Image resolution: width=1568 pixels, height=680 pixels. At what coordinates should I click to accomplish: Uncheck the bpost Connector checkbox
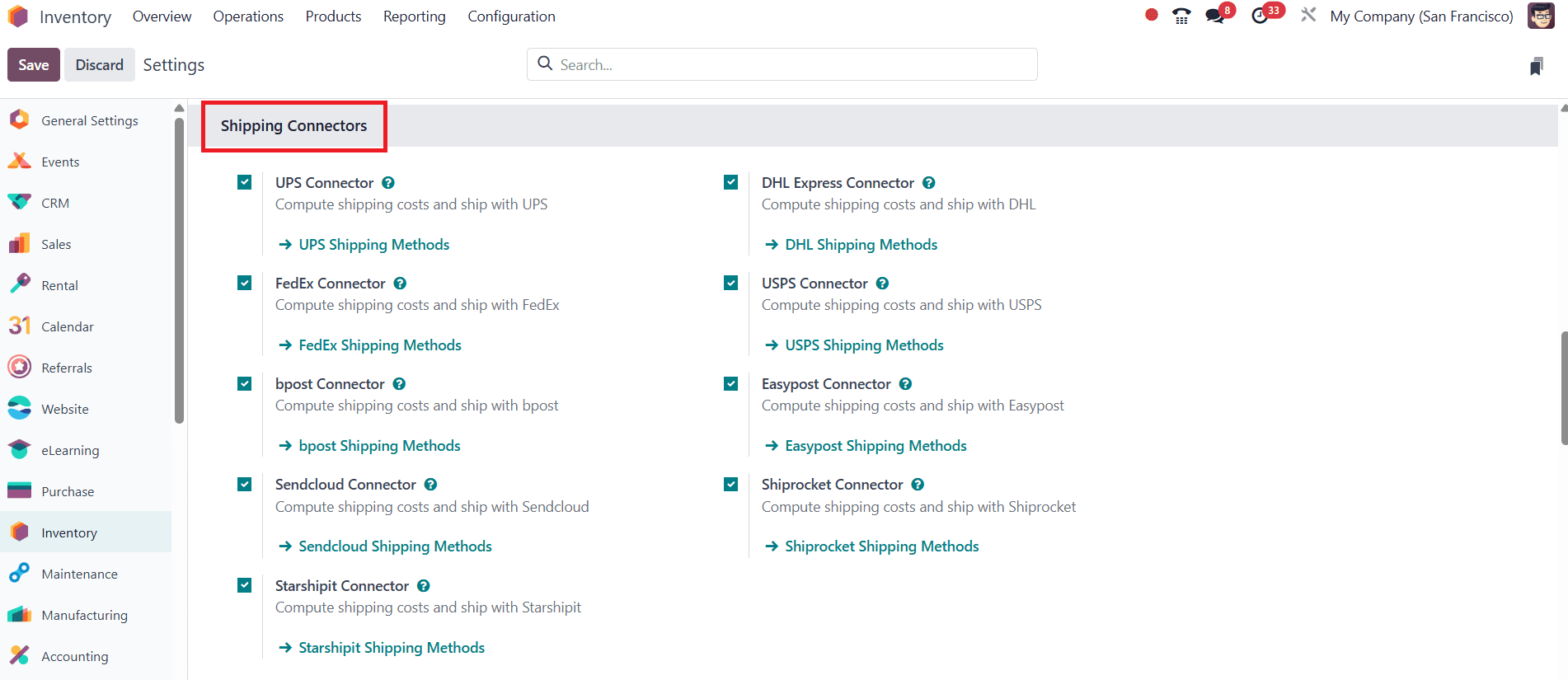click(x=245, y=383)
